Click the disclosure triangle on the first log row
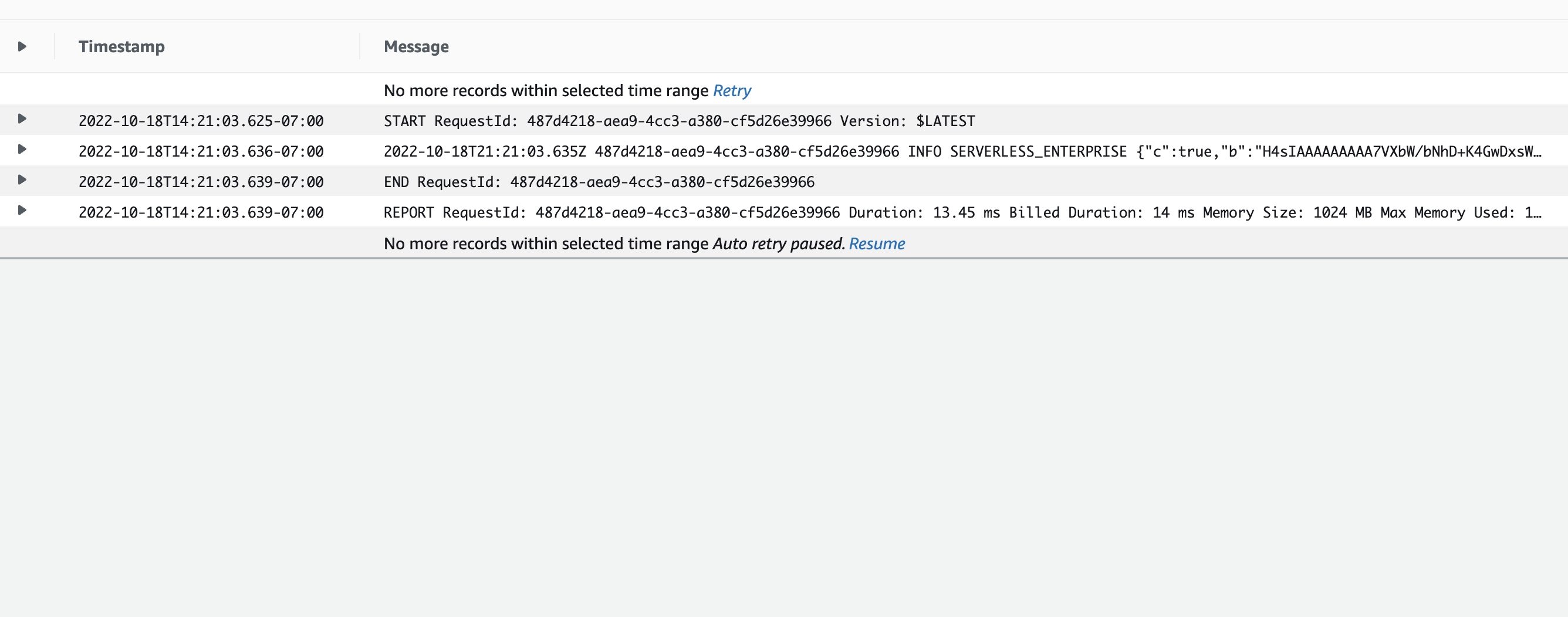 click(23, 120)
